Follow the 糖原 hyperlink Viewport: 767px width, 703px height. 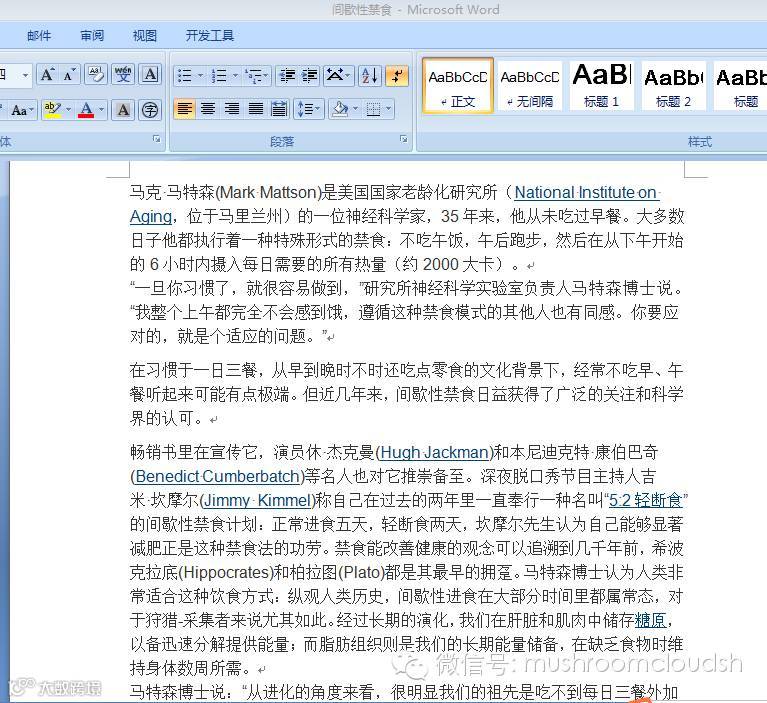(x=650, y=620)
